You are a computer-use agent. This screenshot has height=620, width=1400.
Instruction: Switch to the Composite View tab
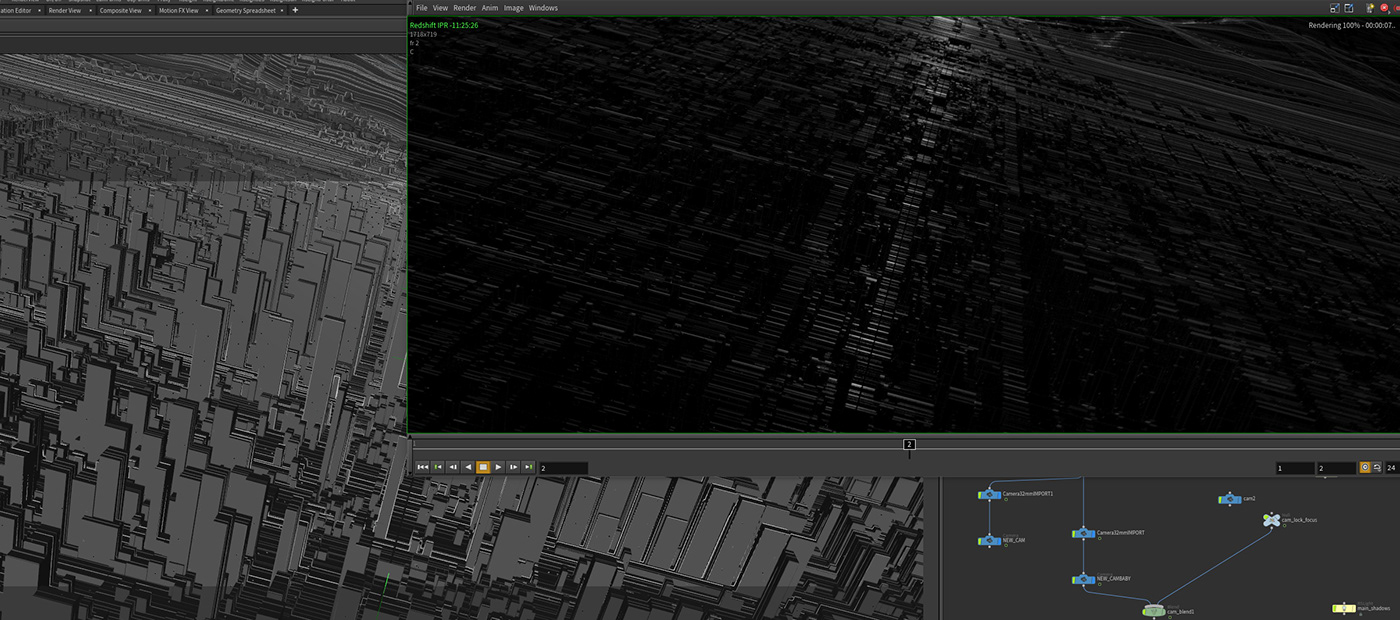point(120,10)
